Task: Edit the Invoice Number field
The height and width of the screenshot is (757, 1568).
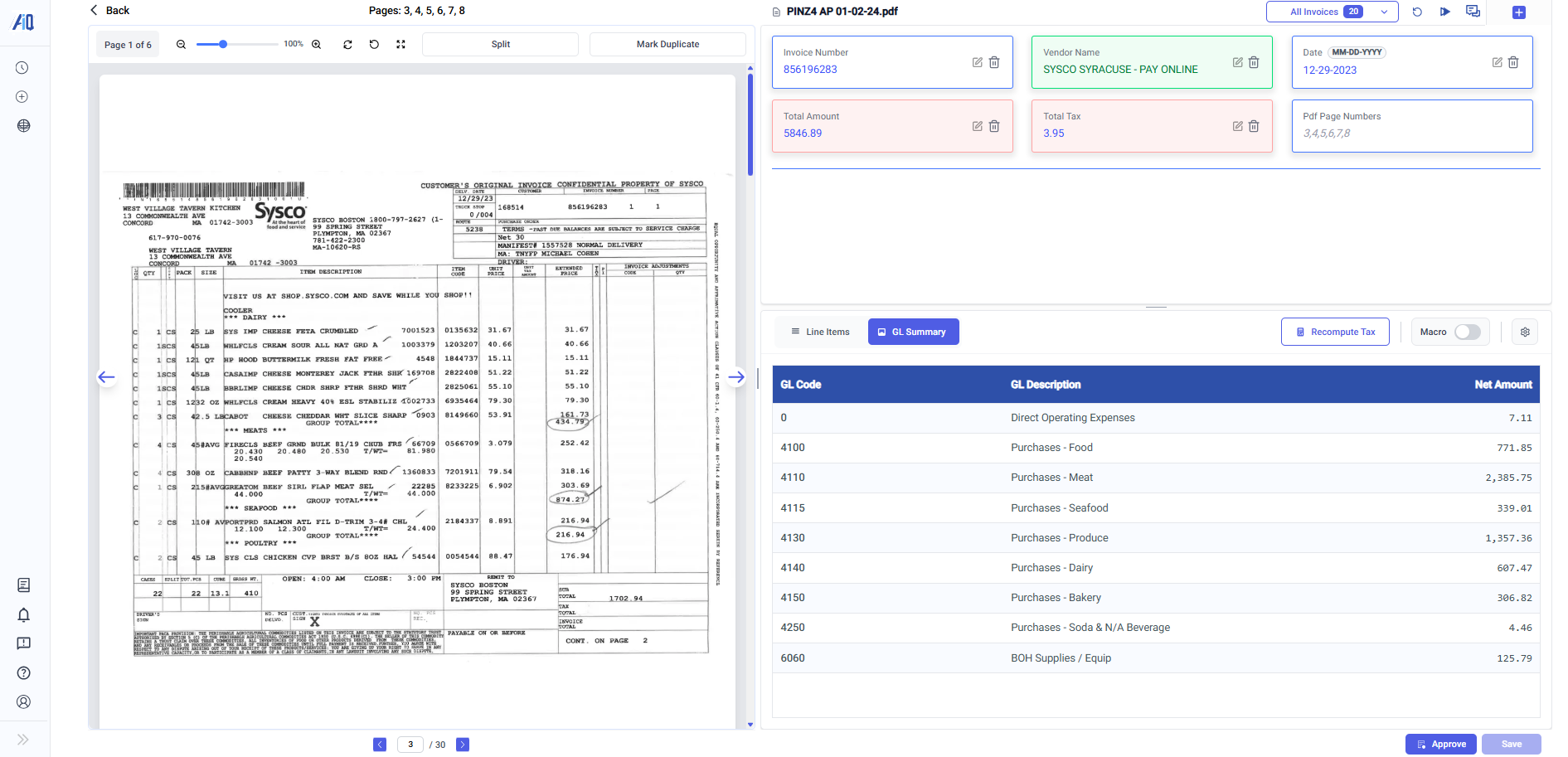Action: point(978,62)
